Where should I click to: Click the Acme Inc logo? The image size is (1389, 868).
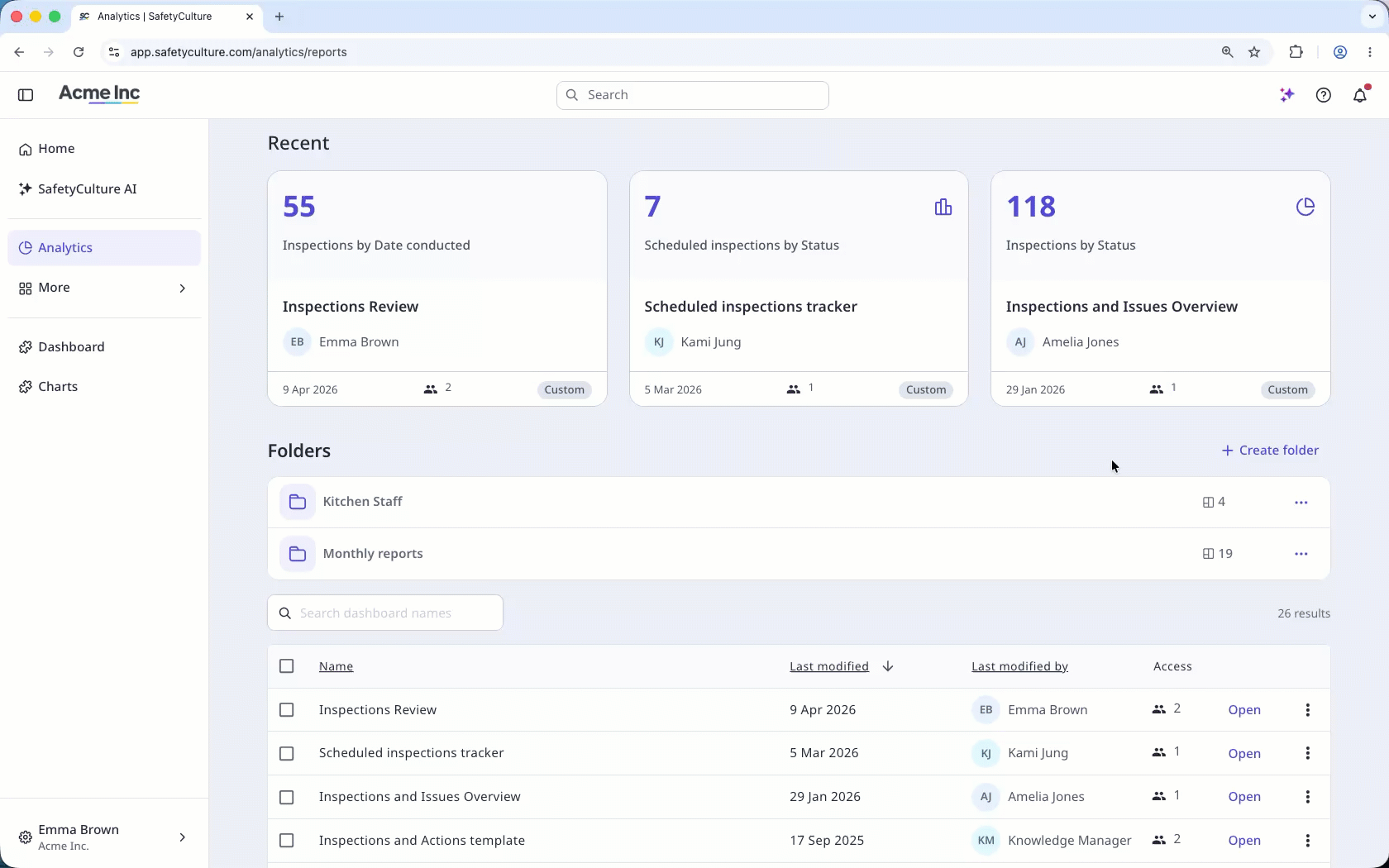click(x=99, y=94)
